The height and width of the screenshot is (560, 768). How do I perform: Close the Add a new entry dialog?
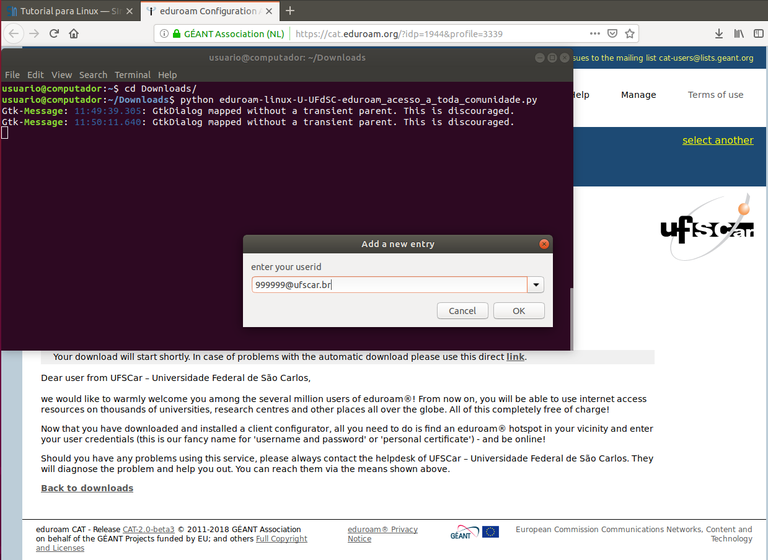coord(544,244)
